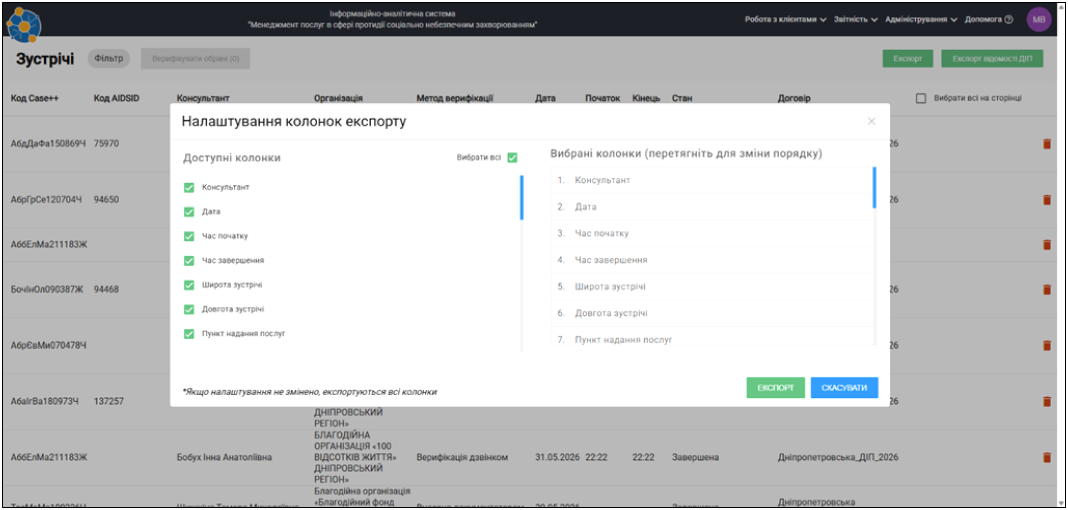
Task: Uncheck the Час початку column checkbox
Action: (x=189, y=236)
